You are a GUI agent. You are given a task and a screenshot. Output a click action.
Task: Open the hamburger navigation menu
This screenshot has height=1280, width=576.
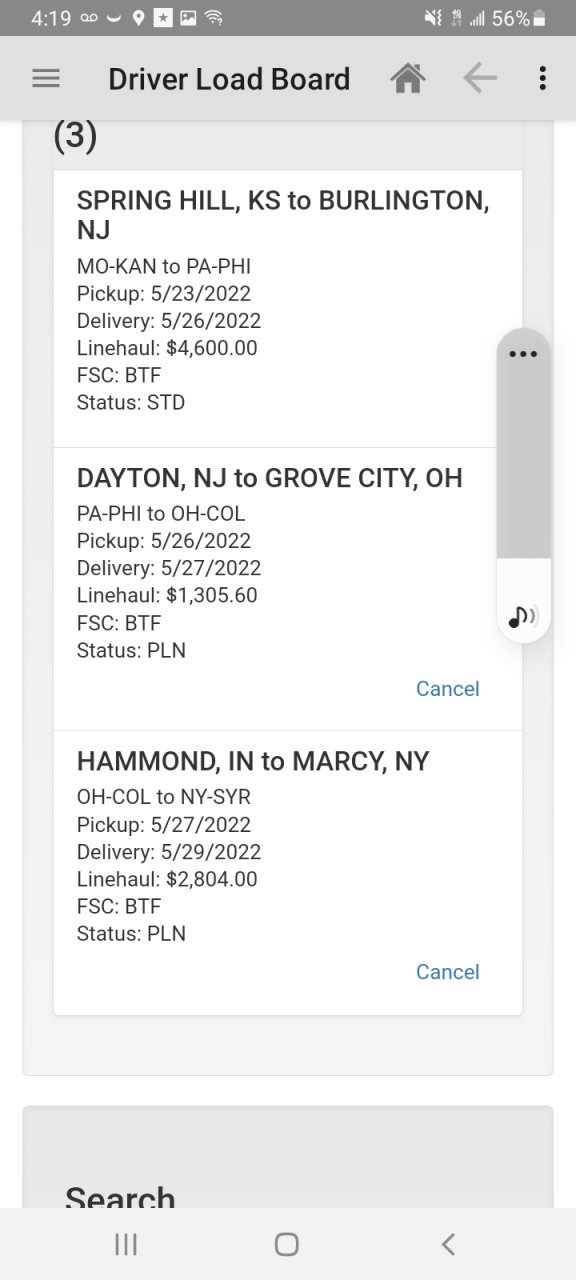coord(46,78)
